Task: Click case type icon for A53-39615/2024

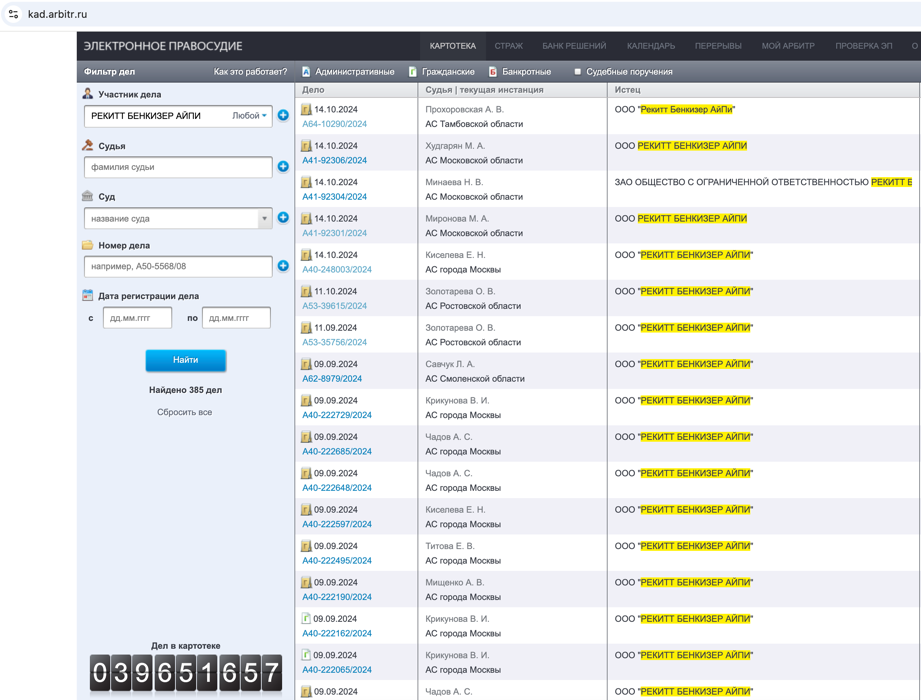Action: click(x=306, y=291)
